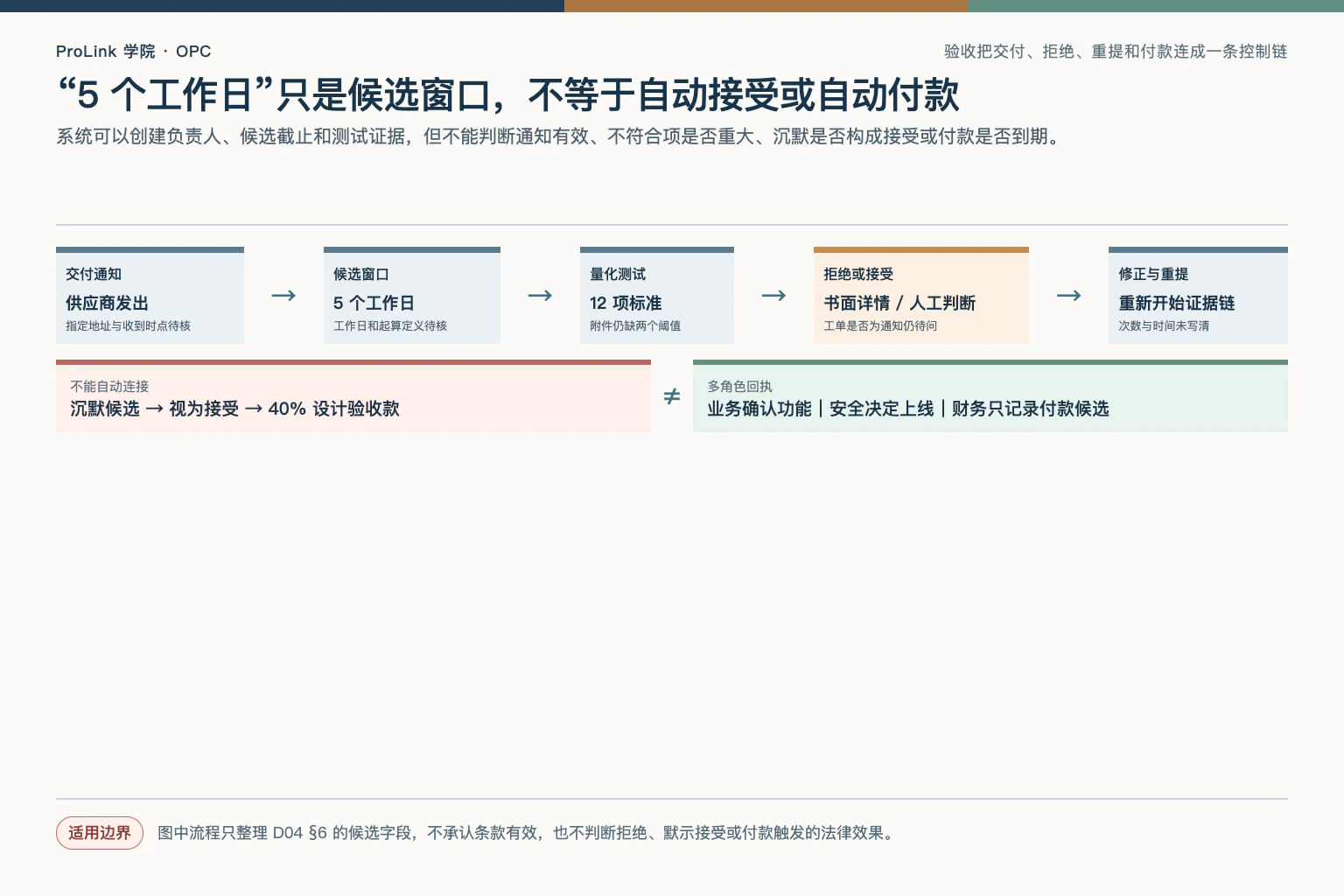The image size is (1344, 896).
Task: Click the arrow between 候选窗口 and 量化测试
Action: (540, 296)
